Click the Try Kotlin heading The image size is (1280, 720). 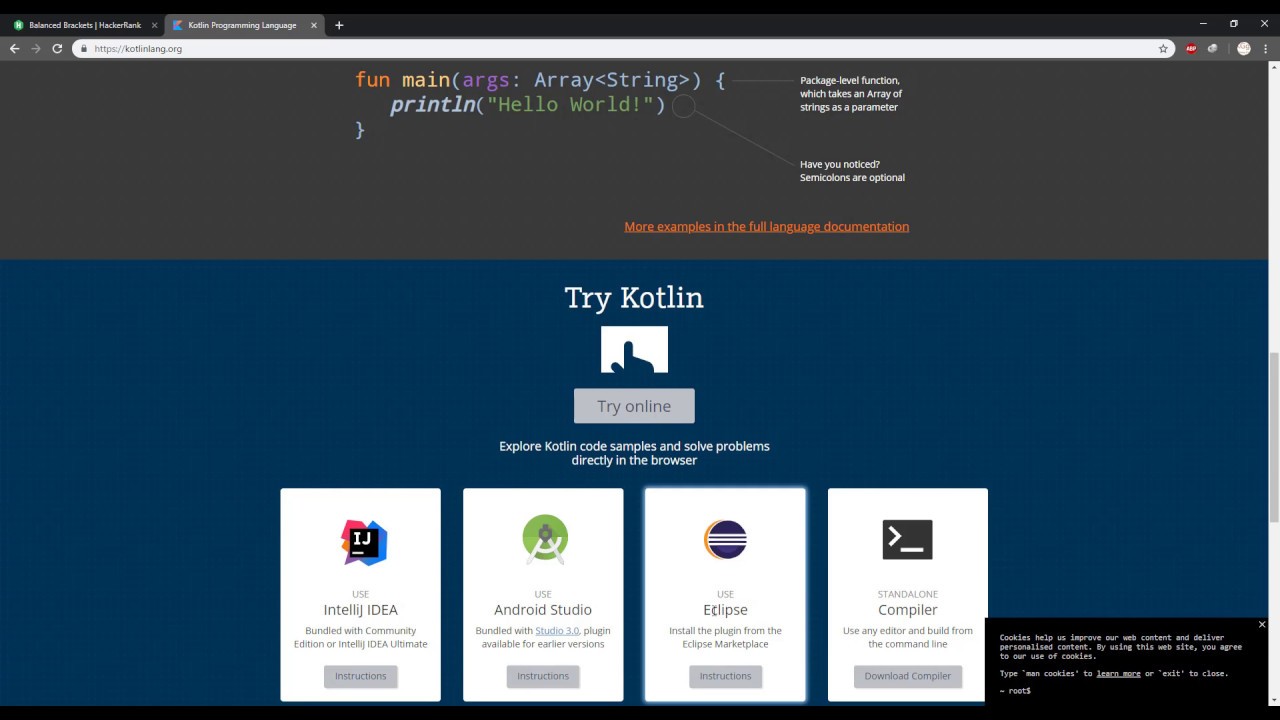634,298
